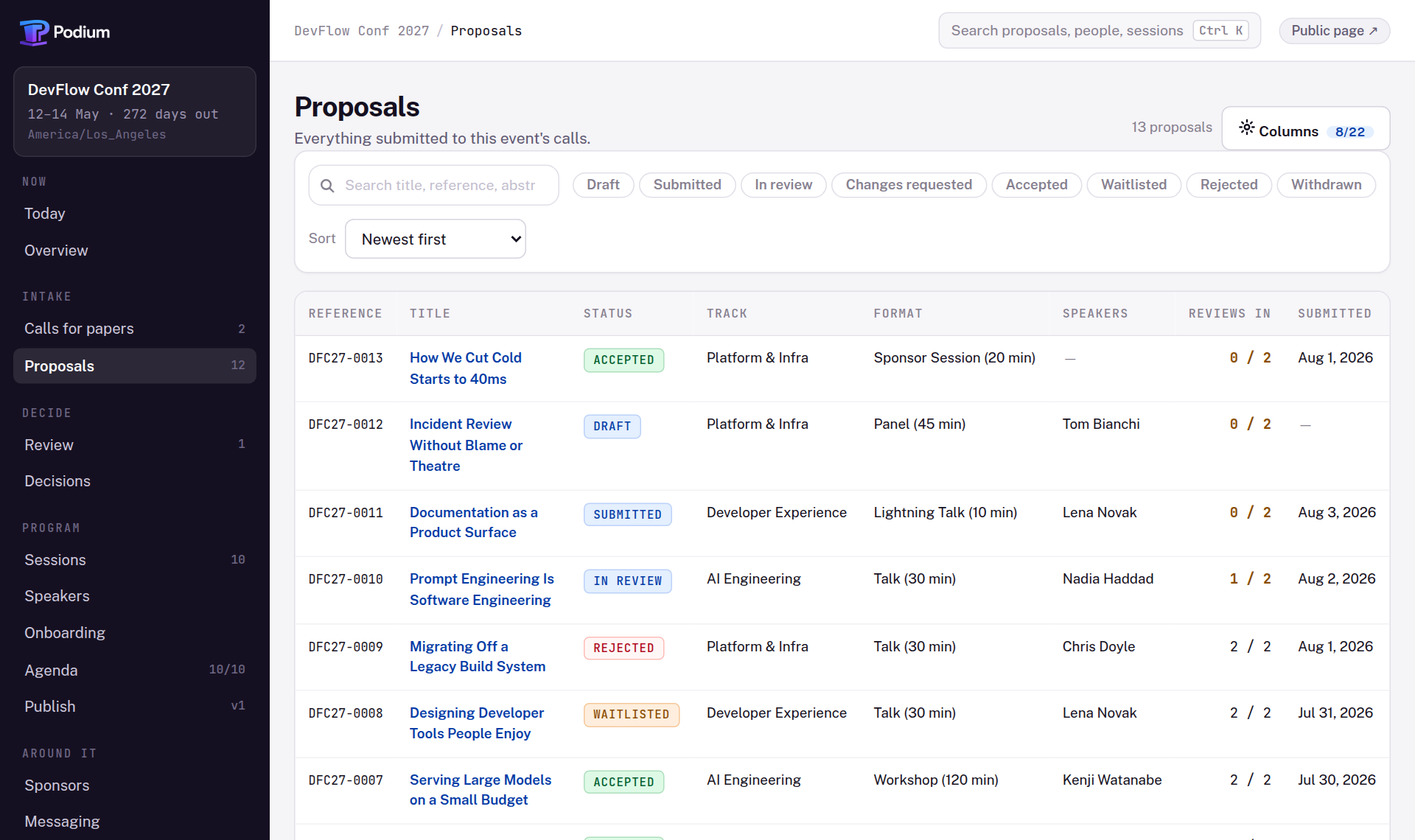Open Speakers in sidebar
Image resolution: width=1415 pixels, height=840 pixels.
point(135,596)
